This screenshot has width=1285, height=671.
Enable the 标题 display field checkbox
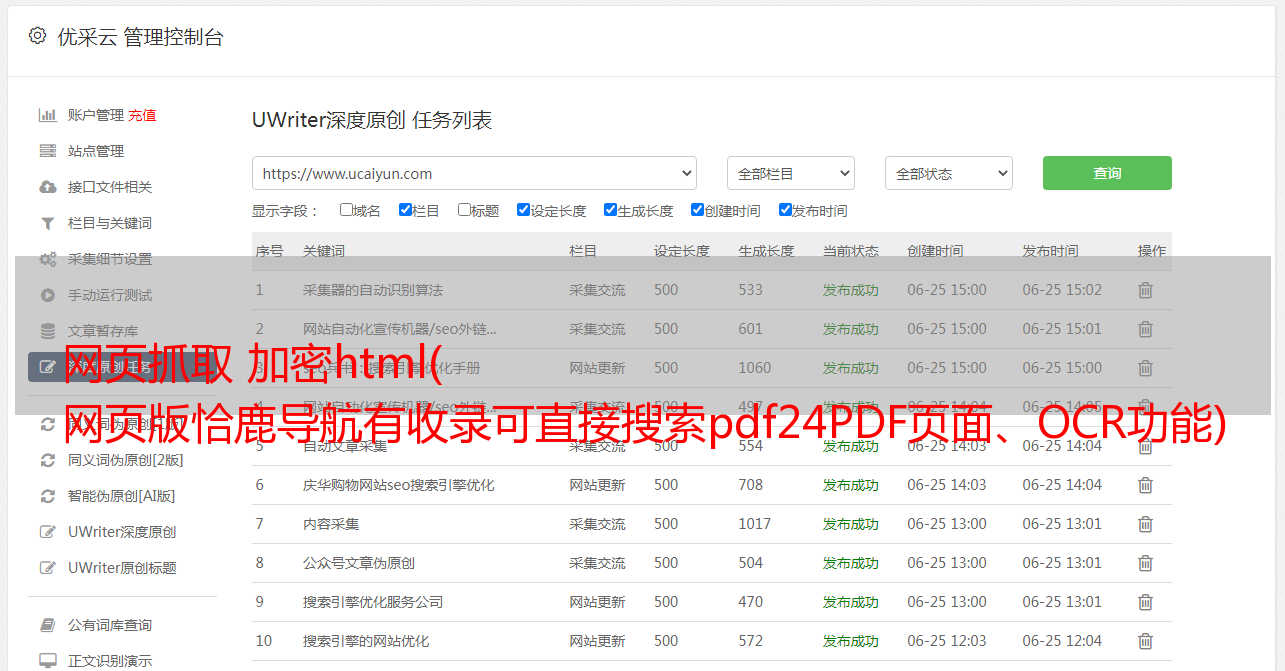pos(464,210)
